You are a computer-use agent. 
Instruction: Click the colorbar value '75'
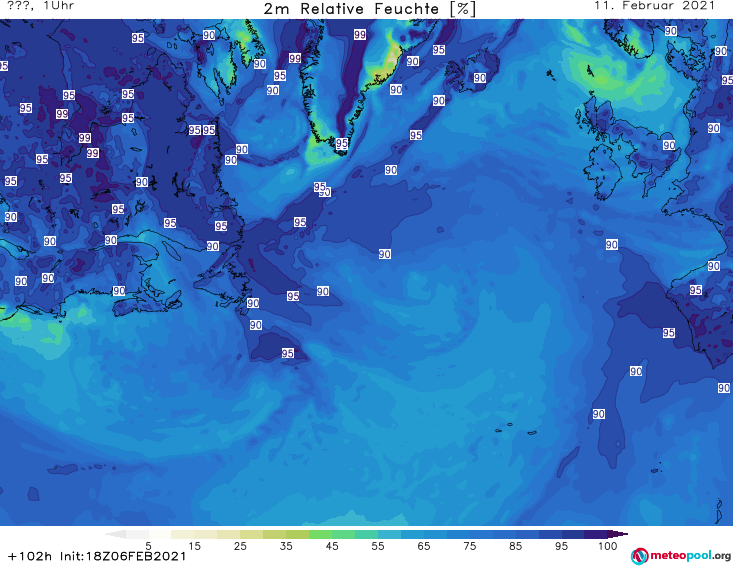click(469, 546)
